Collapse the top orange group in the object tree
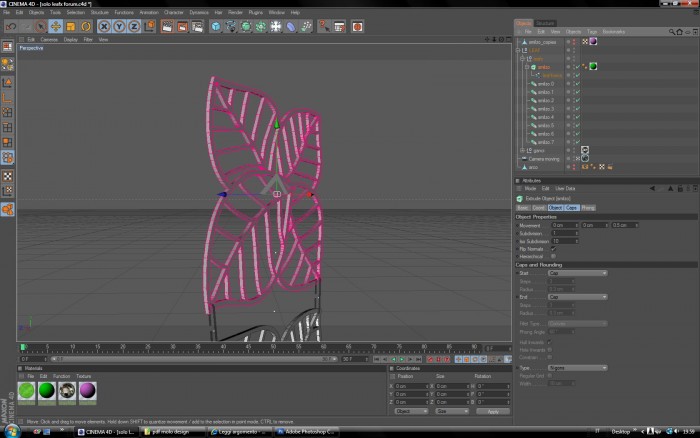The image size is (700, 438). 518,50
